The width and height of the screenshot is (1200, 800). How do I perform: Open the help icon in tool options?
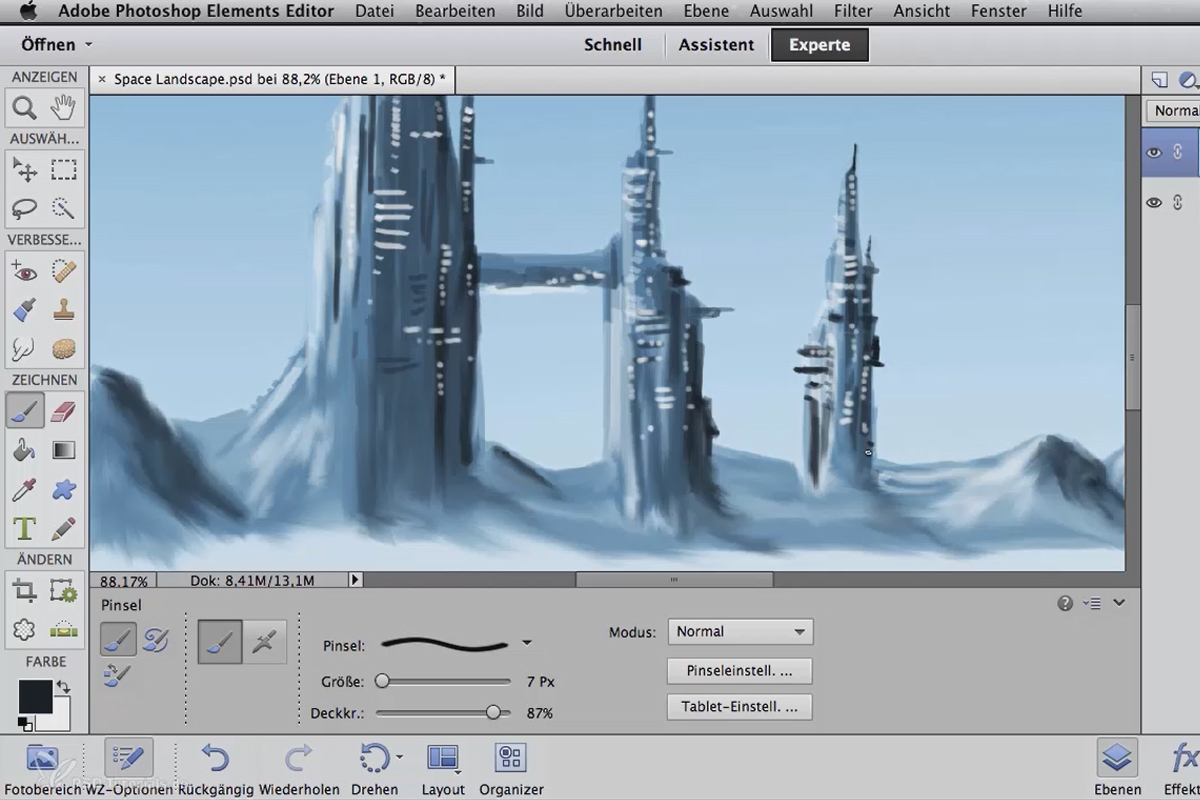pyautogui.click(x=1065, y=603)
